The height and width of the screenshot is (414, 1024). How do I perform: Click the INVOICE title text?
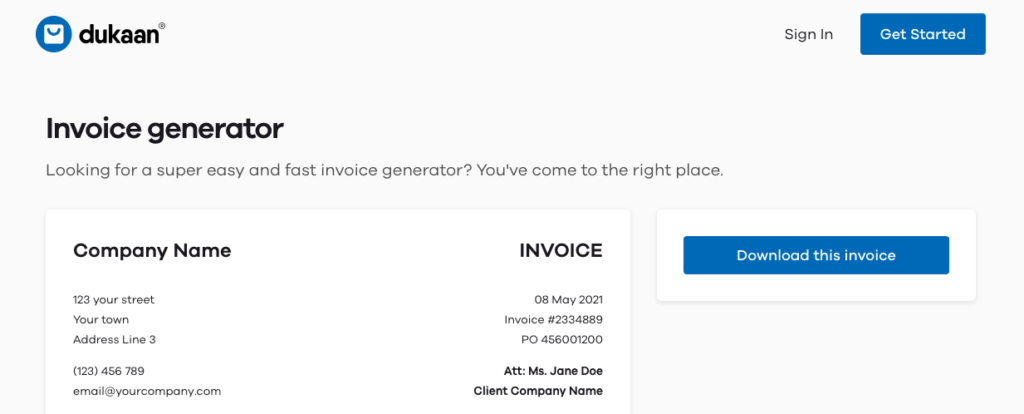[x=560, y=251]
